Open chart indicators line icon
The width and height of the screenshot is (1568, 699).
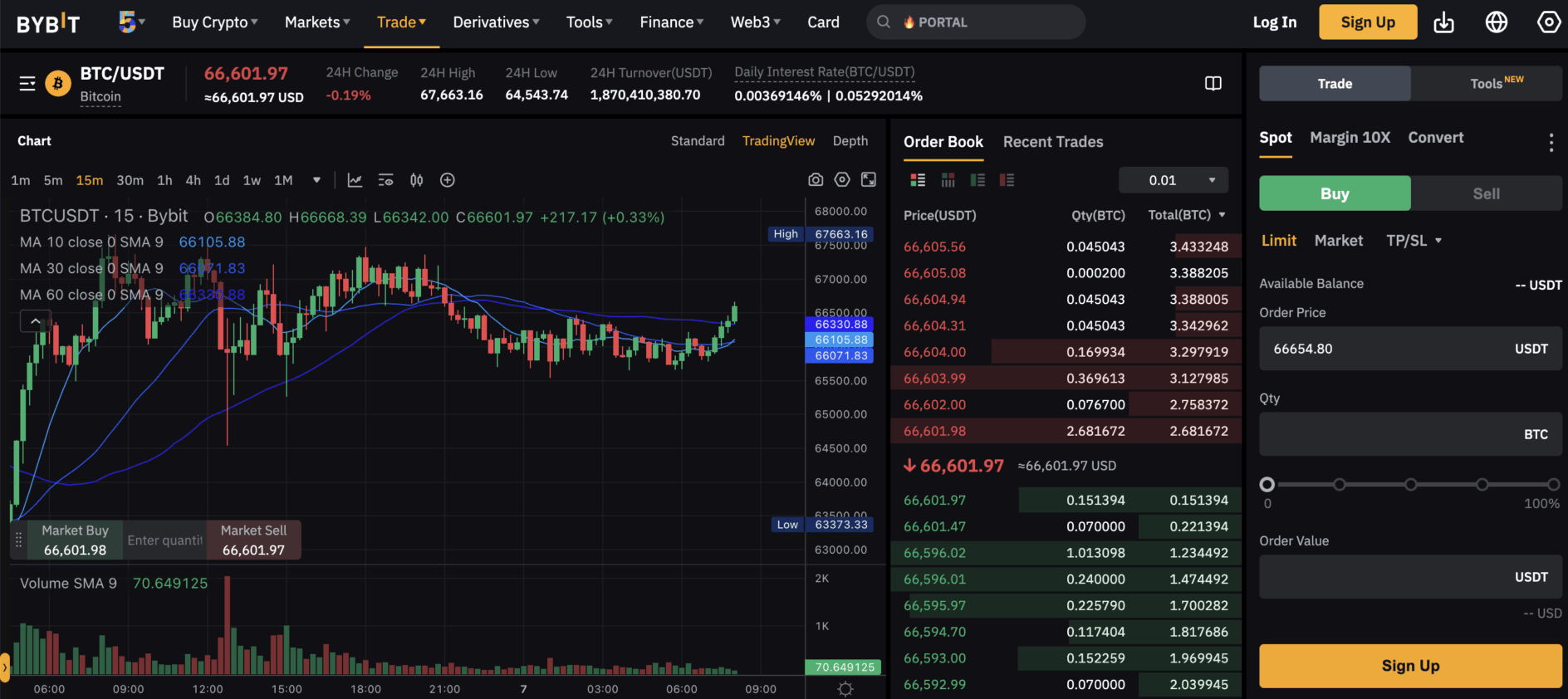pyautogui.click(x=355, y=180)
